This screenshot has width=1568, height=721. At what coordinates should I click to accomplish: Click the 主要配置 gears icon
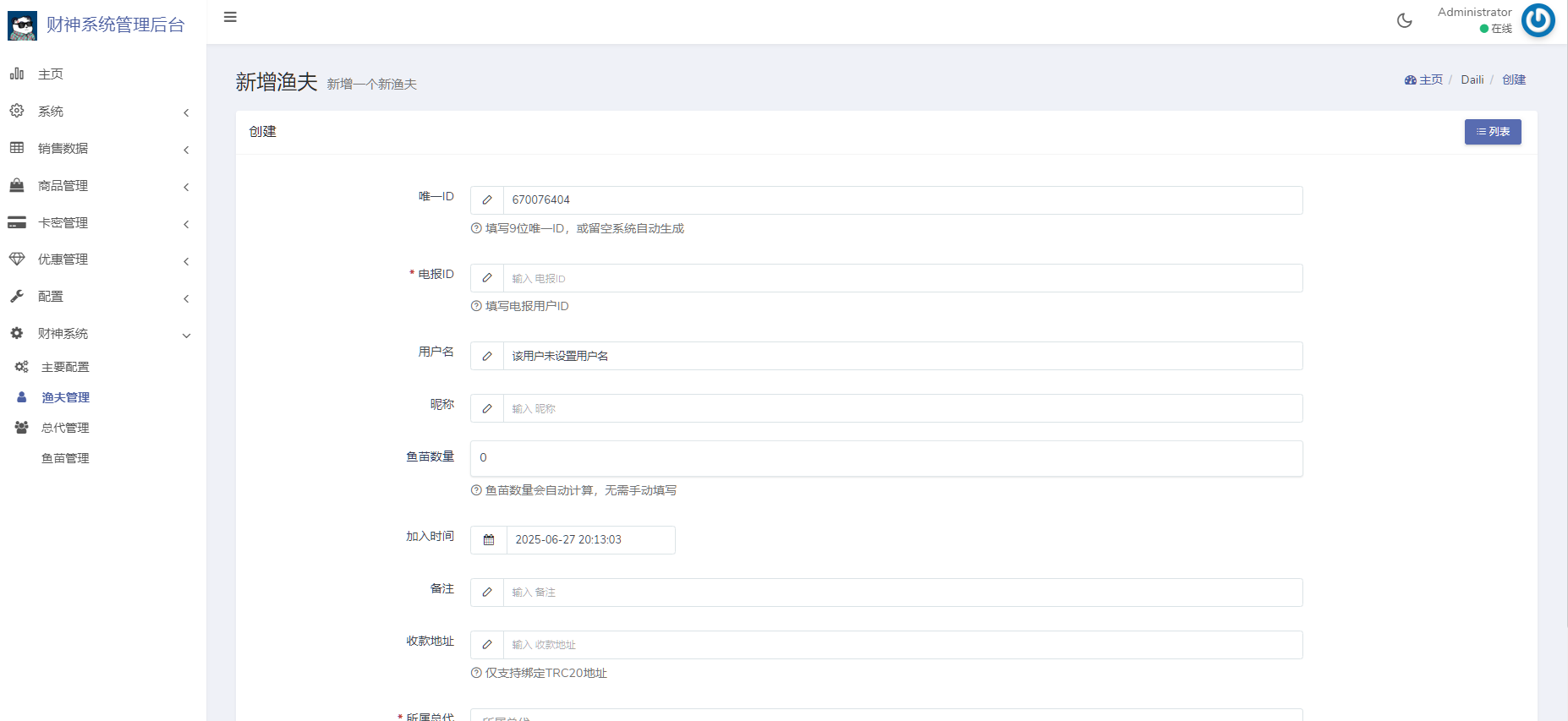22,367
